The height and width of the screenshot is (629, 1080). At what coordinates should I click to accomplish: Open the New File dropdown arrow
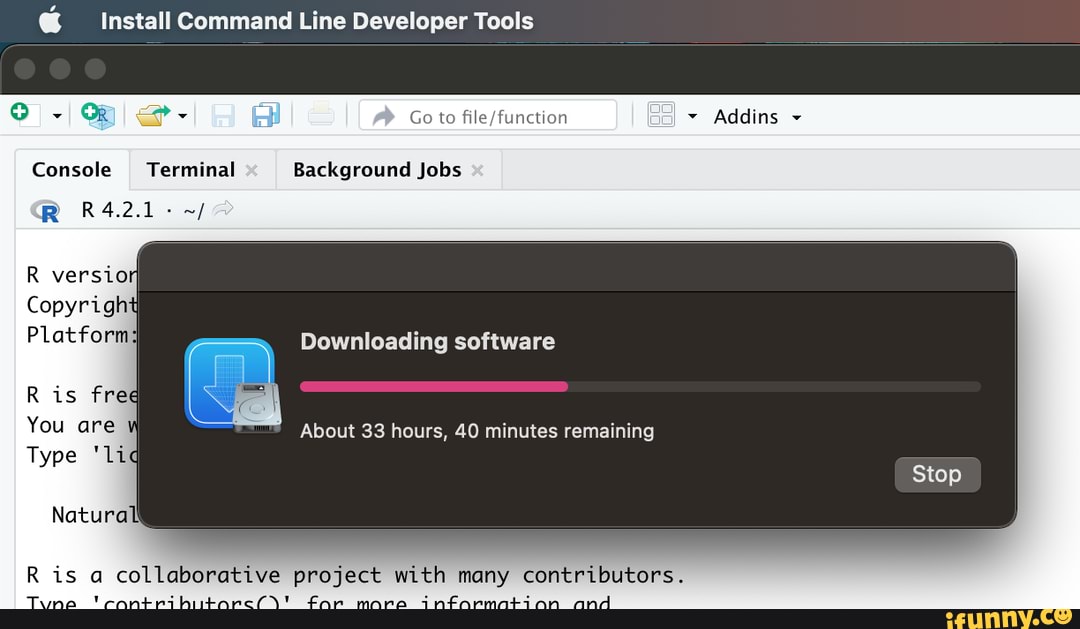56,118
